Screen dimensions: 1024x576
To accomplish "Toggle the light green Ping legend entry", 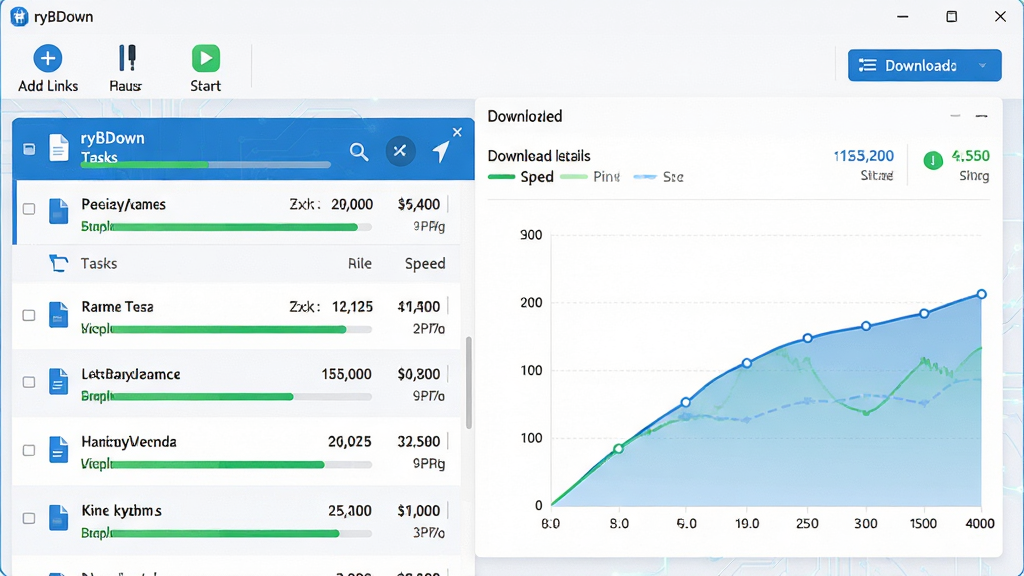I will pos(590,177).
